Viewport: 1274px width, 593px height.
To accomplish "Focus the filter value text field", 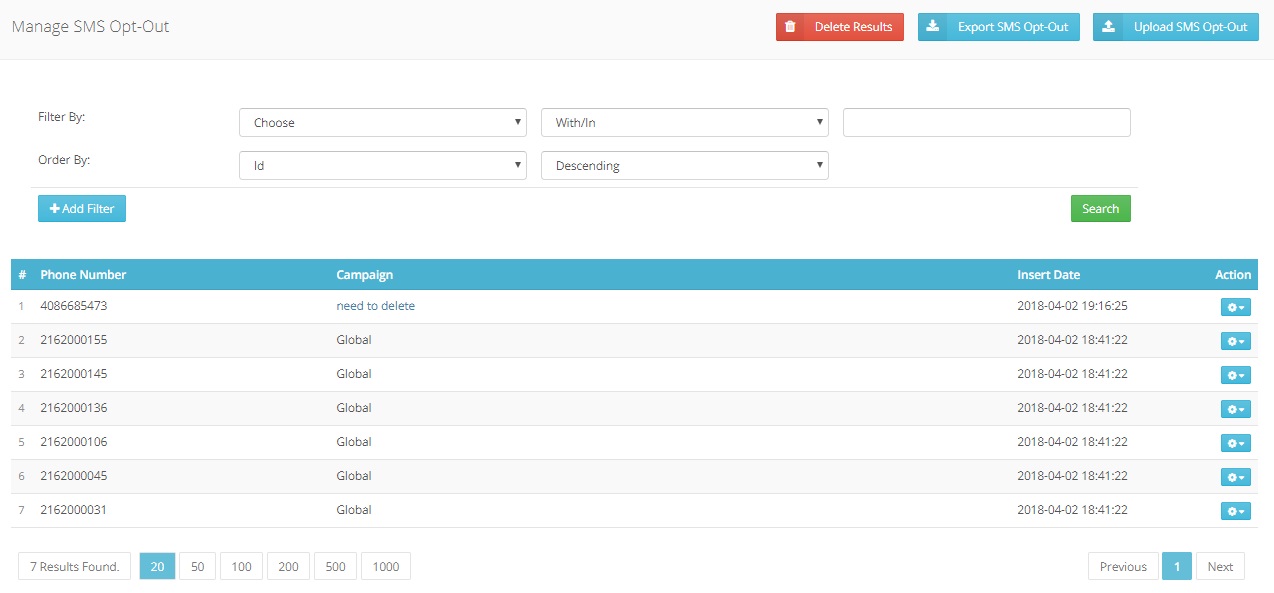I will point(987,123).
